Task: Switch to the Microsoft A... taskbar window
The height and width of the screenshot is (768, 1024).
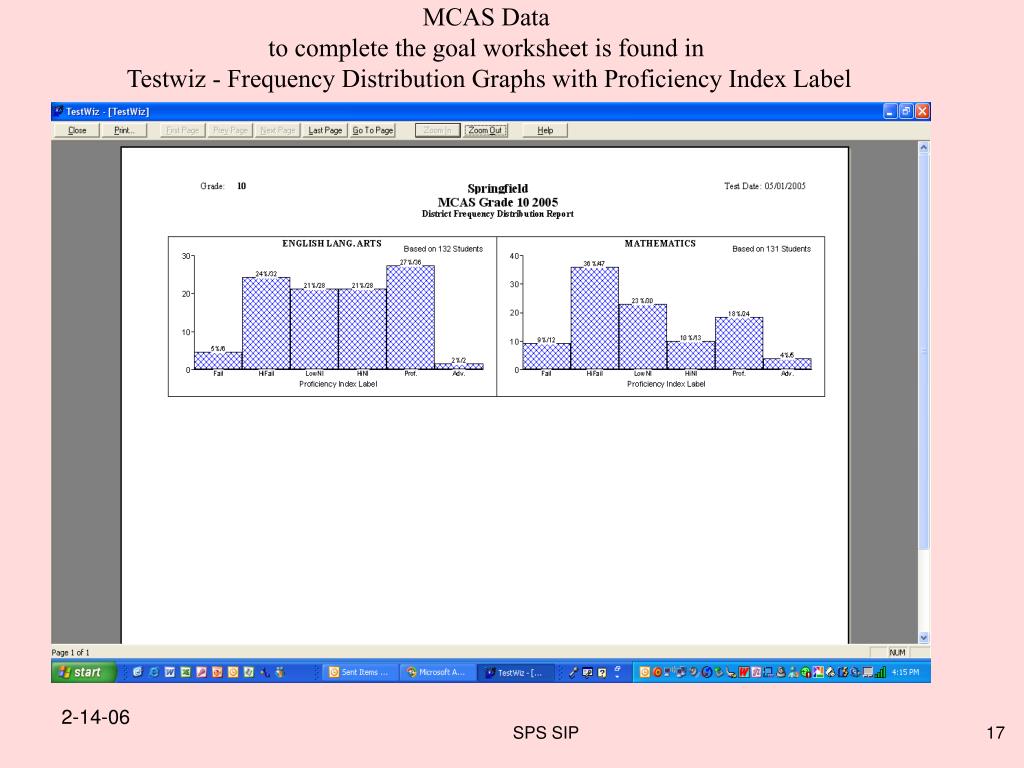Action: pos(438,672)
